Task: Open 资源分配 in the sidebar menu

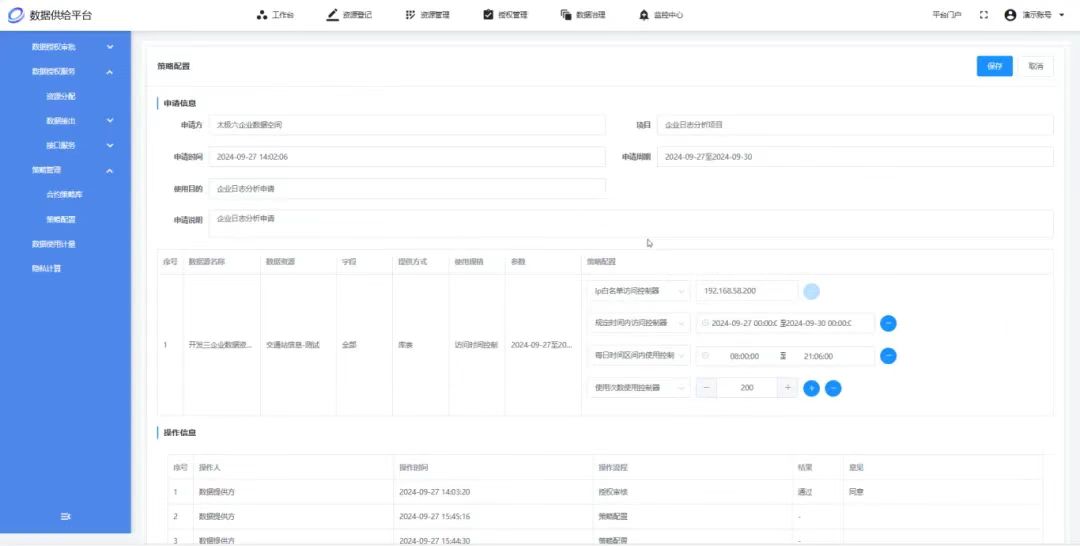Action: pos(61,96)
